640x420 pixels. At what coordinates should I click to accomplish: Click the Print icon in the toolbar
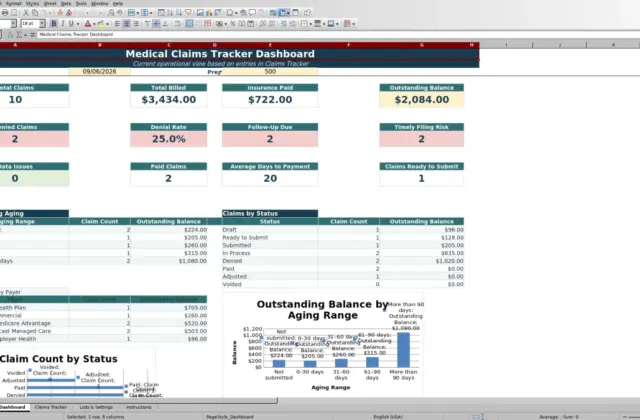click(5, 13)
